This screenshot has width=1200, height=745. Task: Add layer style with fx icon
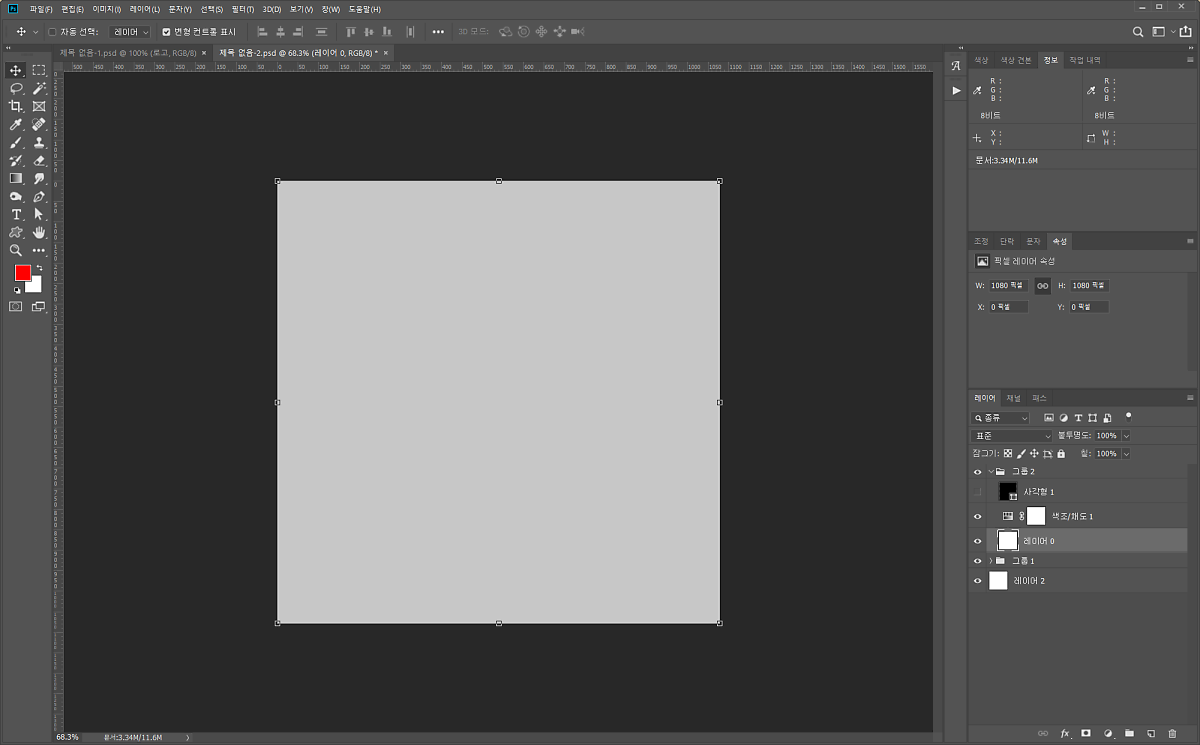click(x=1065, y=734)
